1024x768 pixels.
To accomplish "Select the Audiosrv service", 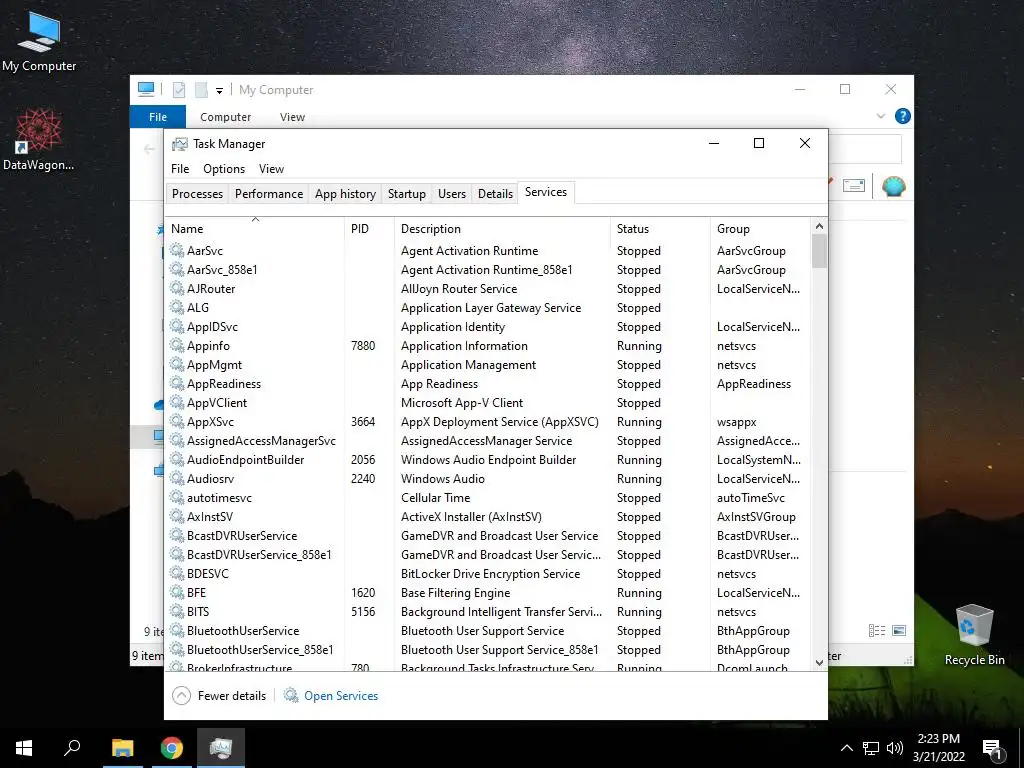I will point(487,479).
